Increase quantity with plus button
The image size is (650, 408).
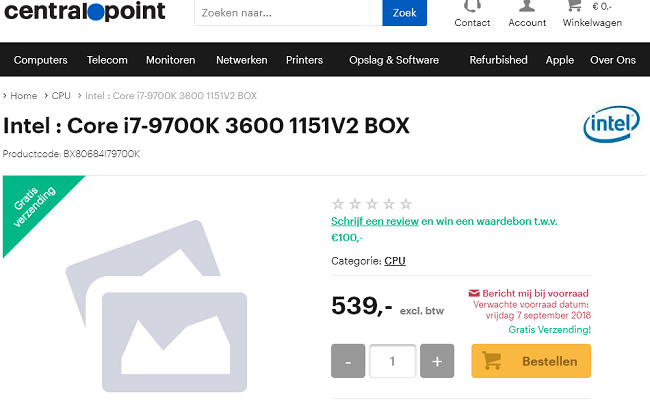(x=437, y=361)
